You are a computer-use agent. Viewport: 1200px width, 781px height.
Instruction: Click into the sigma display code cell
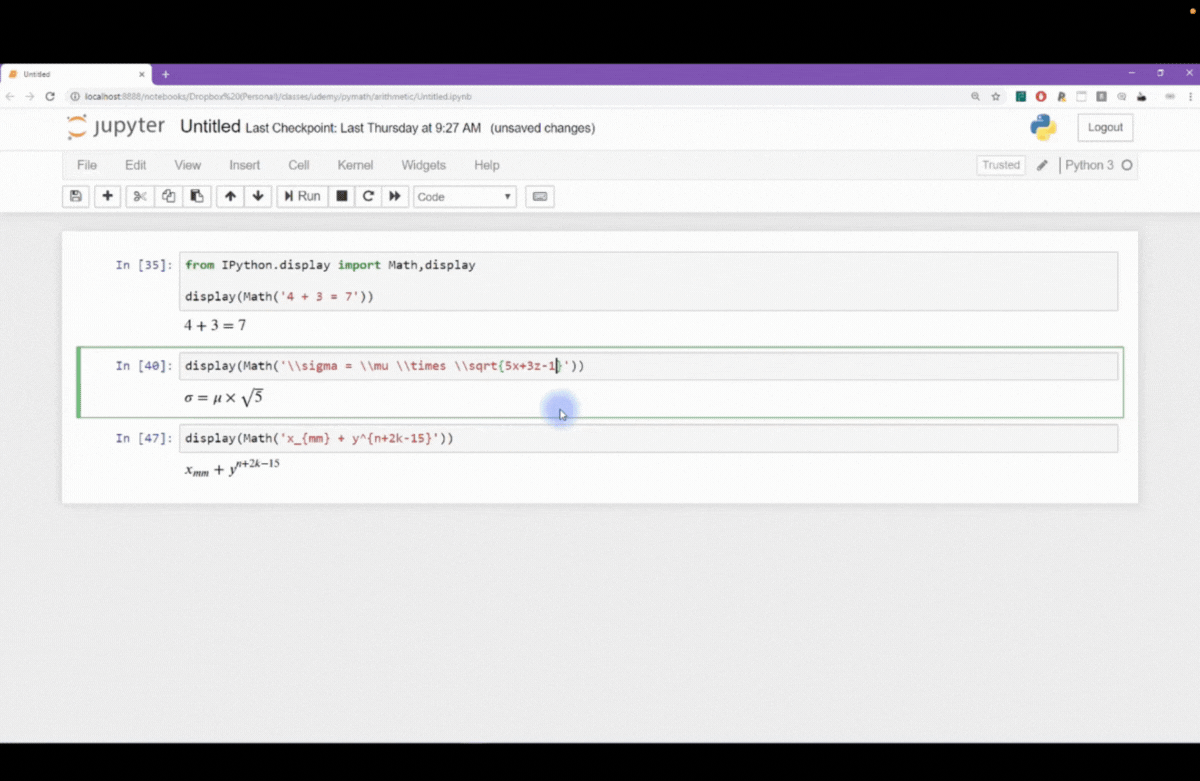648,366
